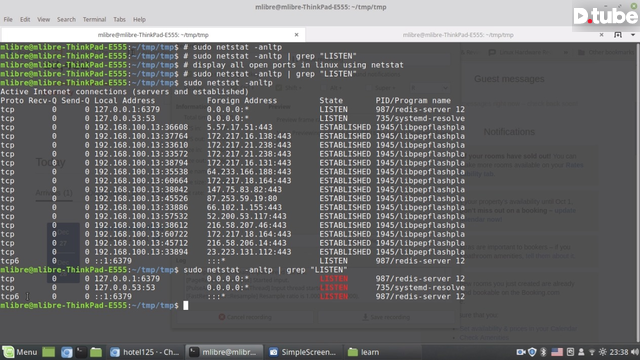
Task: Switch to the hotel125 Chromium window
Action: 145,352
